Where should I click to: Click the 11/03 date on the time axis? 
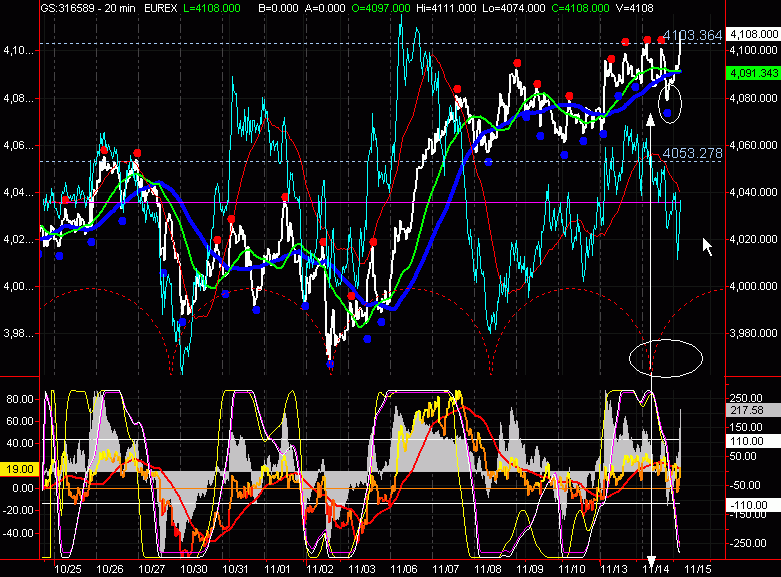[x=362, y=569]
